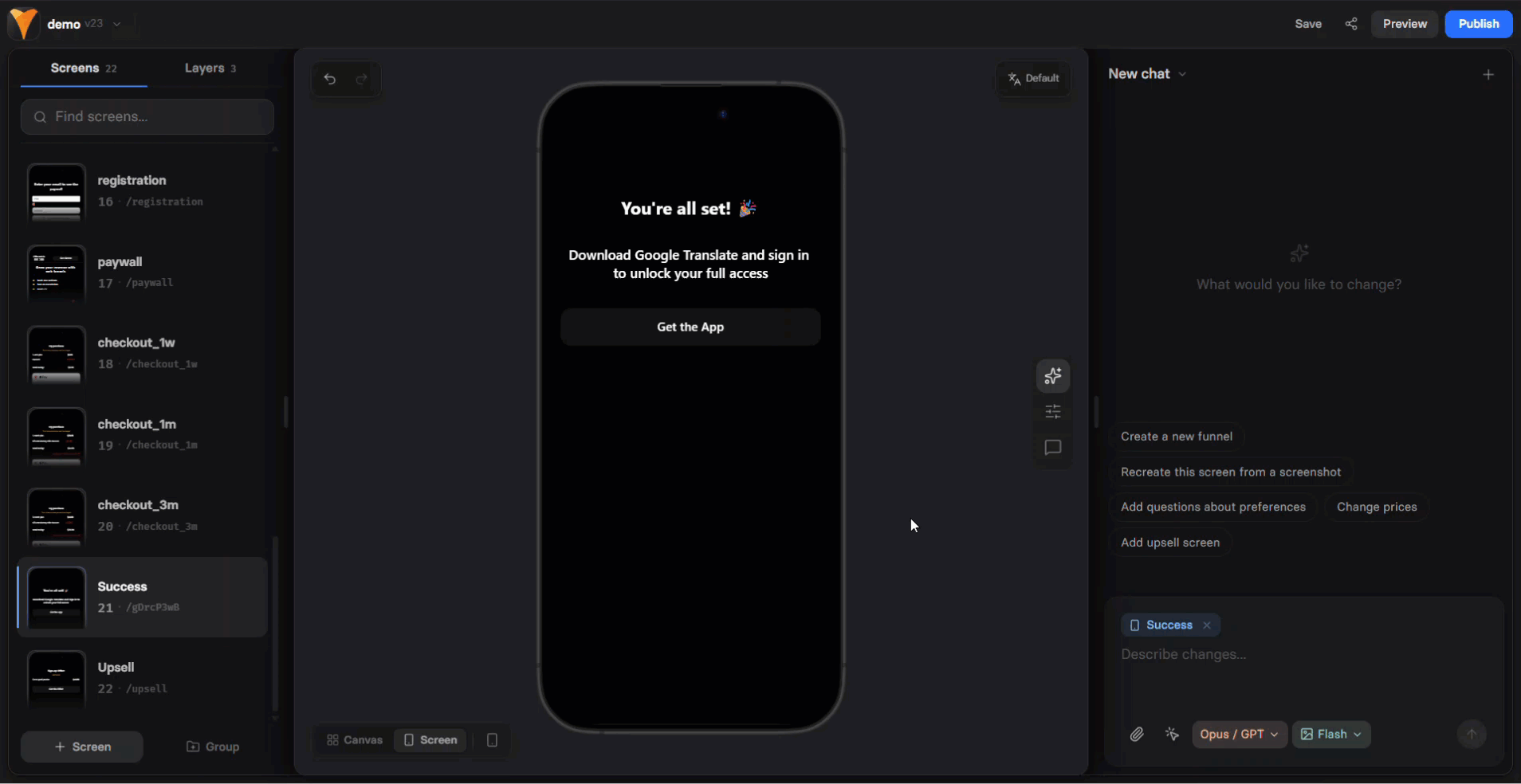Switch to Canvas view
Image resolution: width=1521 pixels, height=784 pixels.
pos(355,740)
